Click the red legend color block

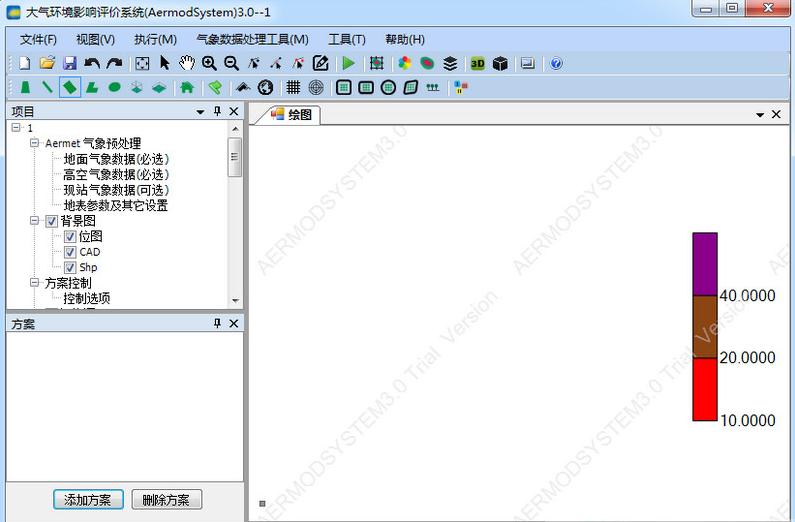(x=705, y=390)
